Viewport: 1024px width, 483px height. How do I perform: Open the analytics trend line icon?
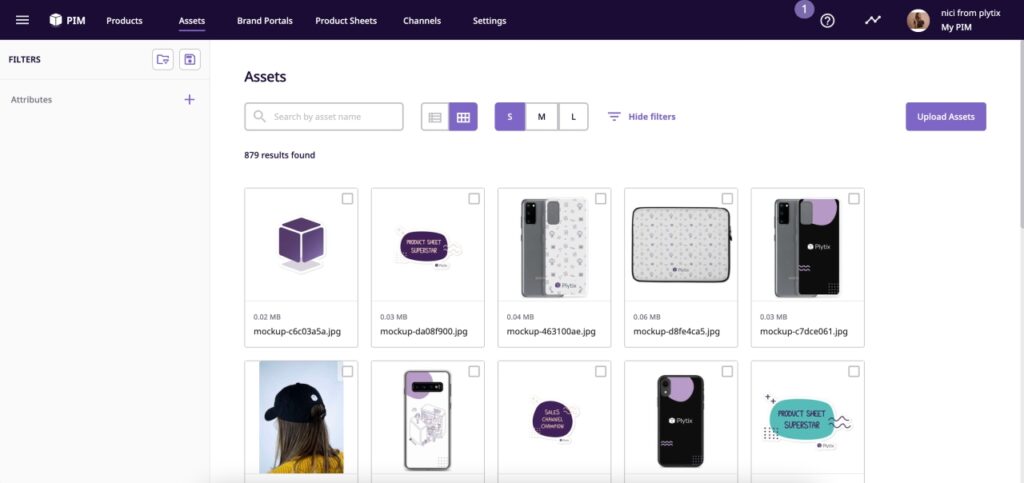coord(873,20)
